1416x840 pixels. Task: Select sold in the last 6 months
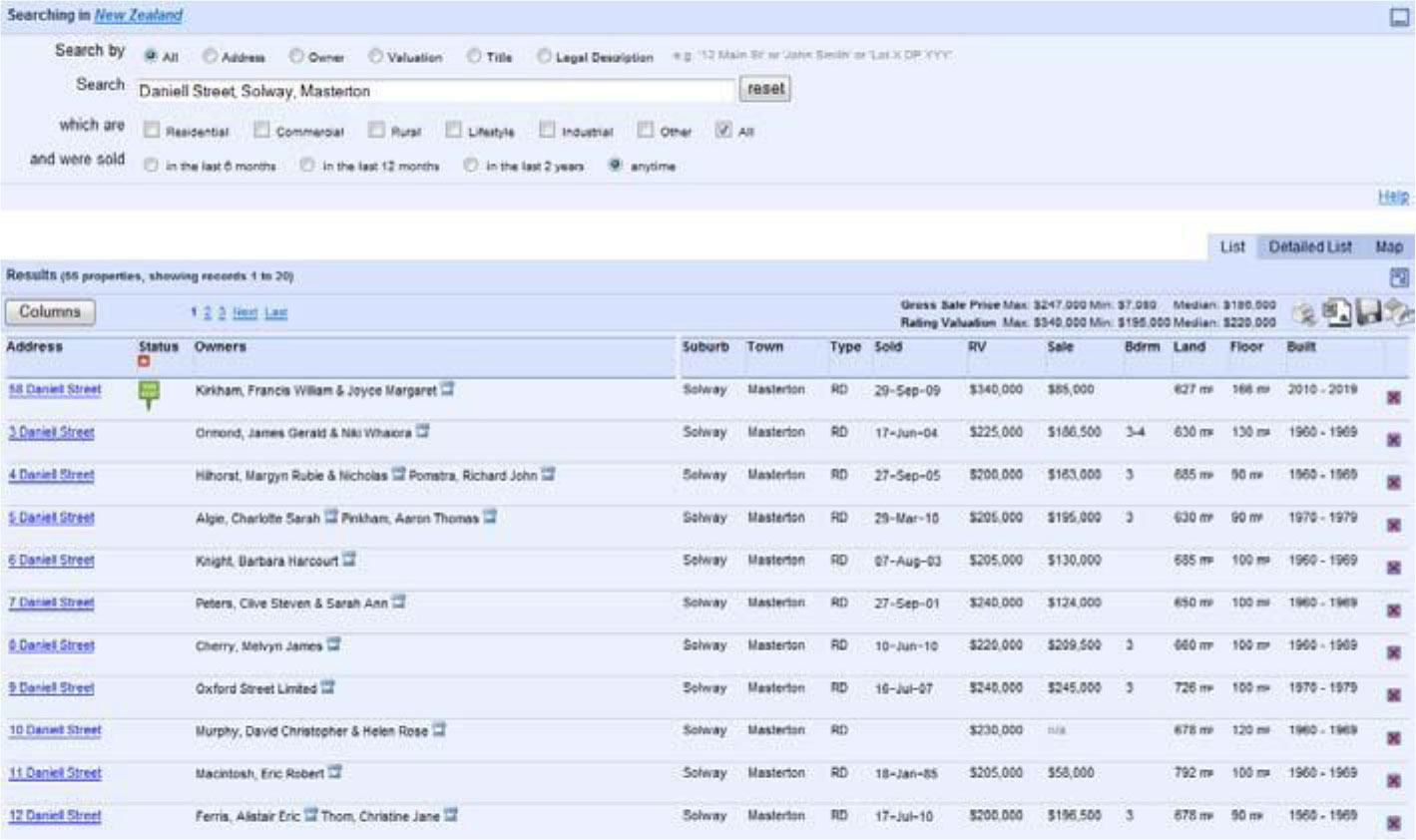[151, 165]
